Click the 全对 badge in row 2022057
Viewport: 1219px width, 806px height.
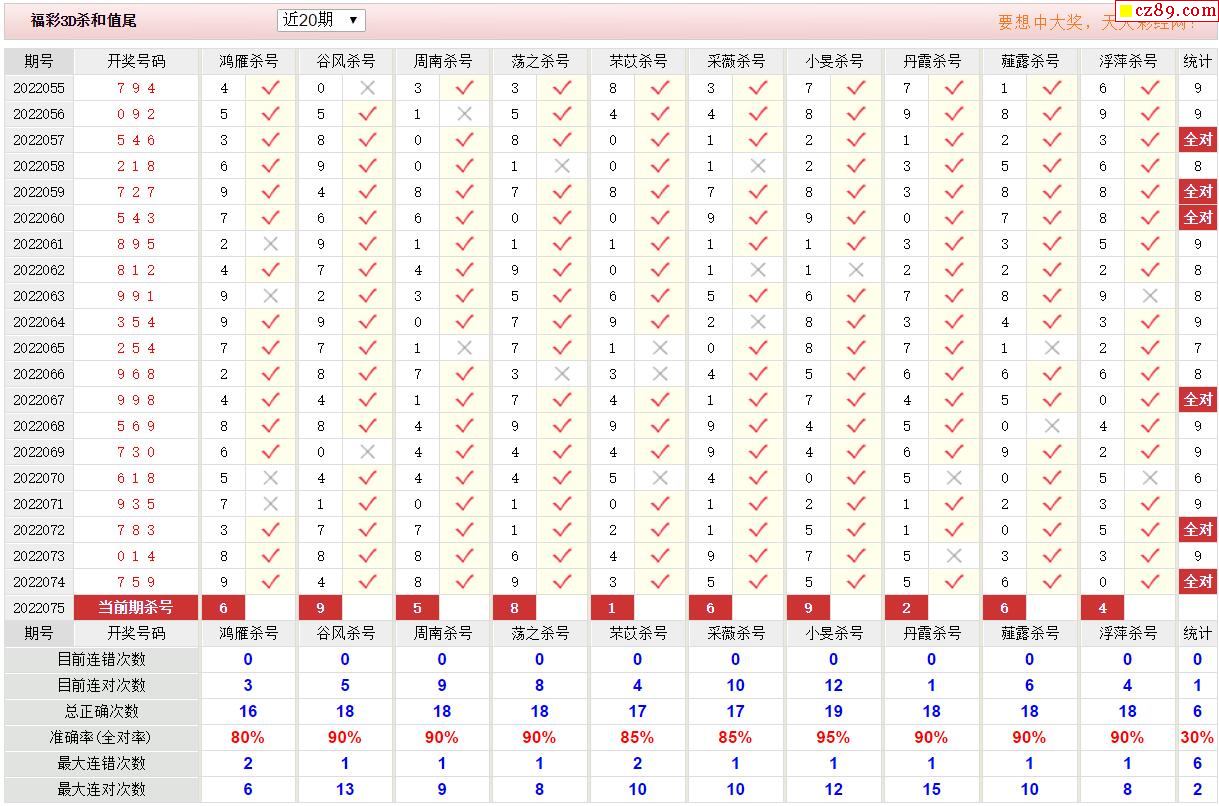pyautogui.click(x=1198, y=140)
